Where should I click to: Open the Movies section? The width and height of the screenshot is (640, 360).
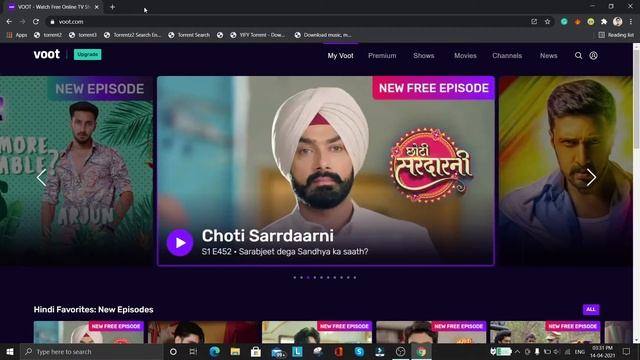click(465, 56)
